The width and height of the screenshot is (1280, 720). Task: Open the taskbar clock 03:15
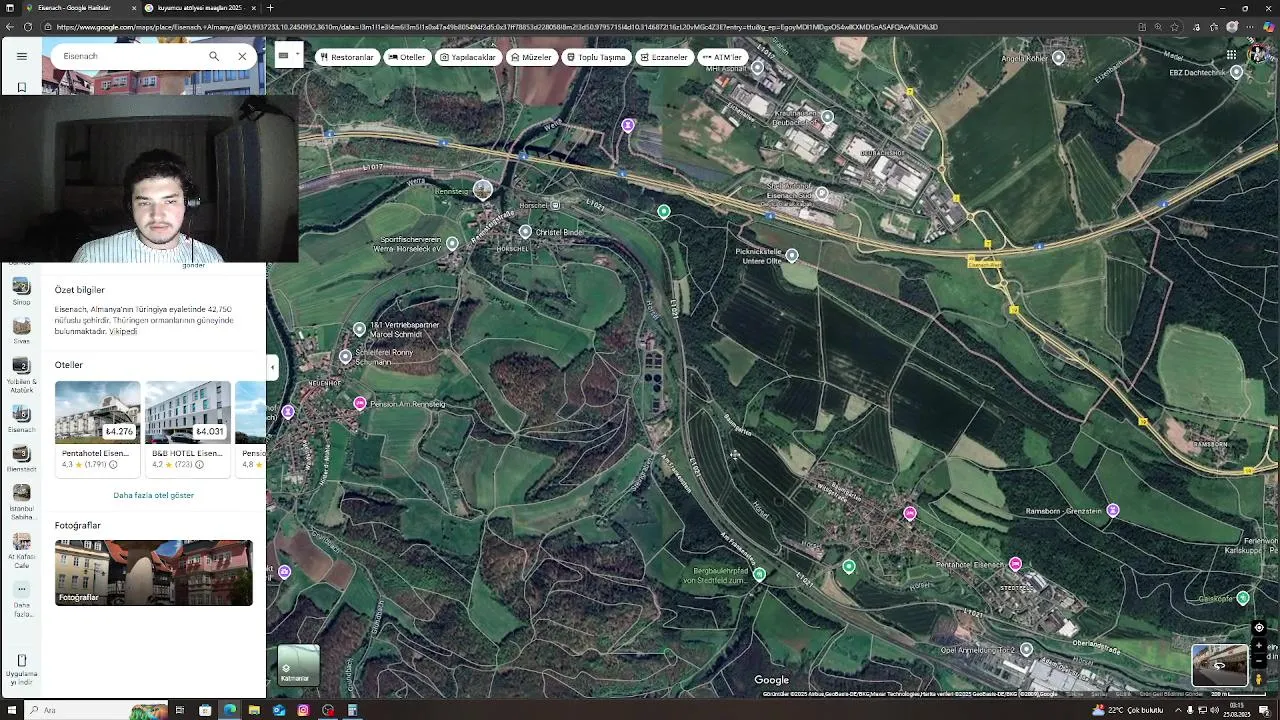tap(1237, 710)
